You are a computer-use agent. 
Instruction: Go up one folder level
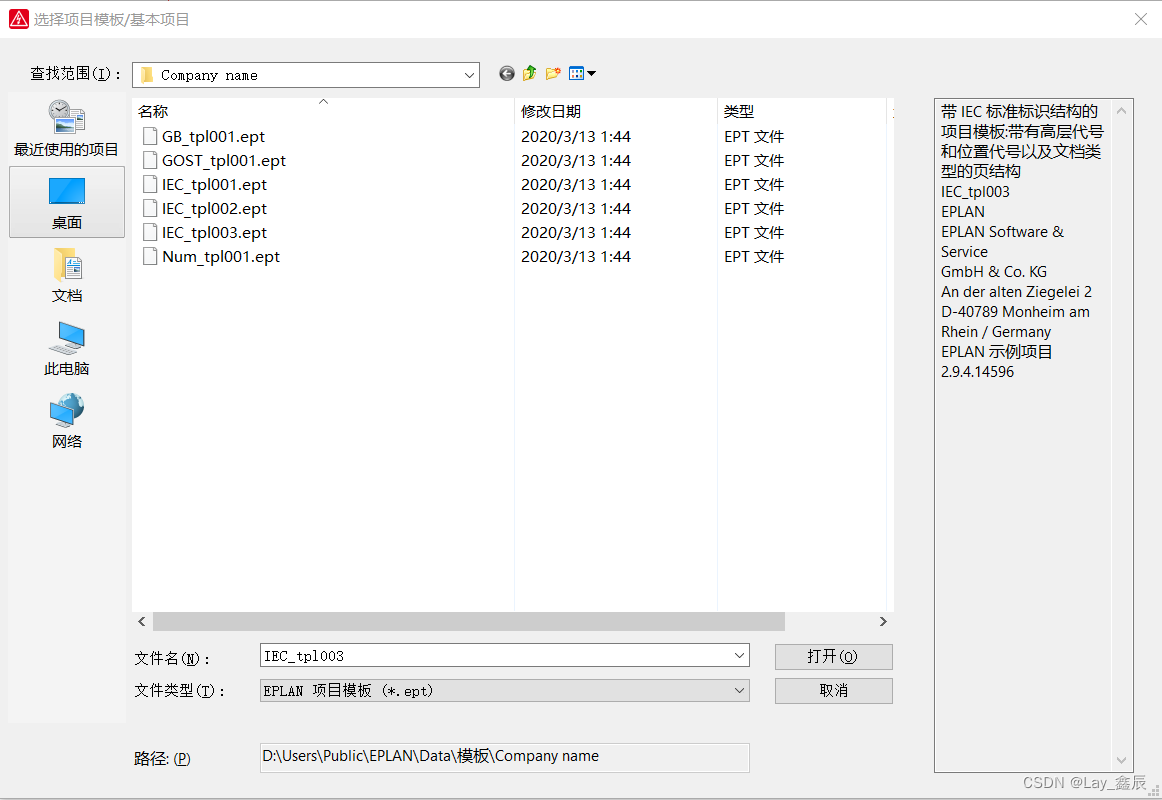(x=530, y=74)
